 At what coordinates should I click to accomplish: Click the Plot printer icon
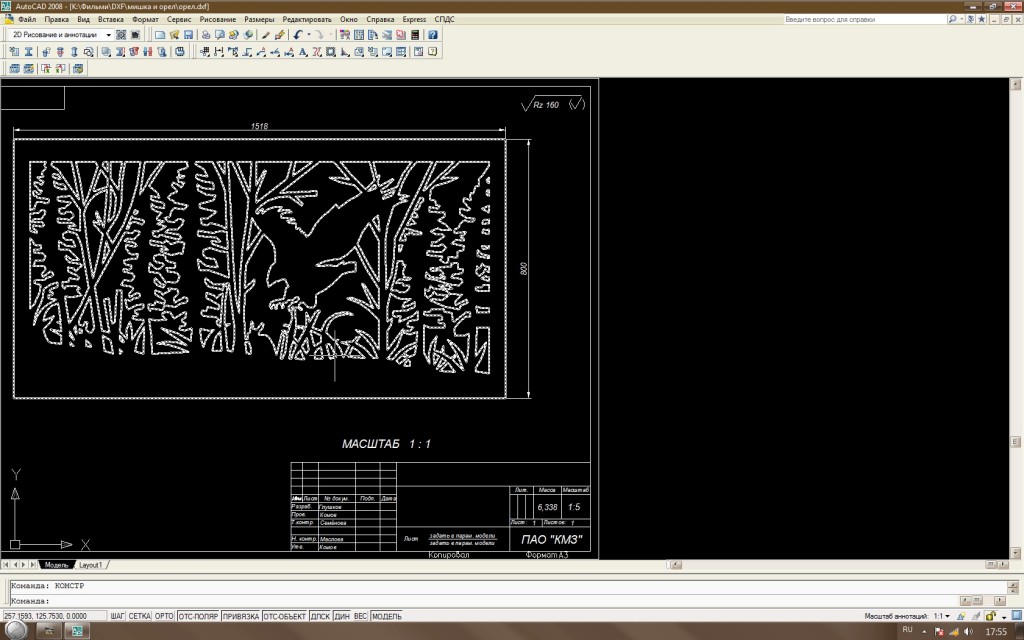coord(206,35)
